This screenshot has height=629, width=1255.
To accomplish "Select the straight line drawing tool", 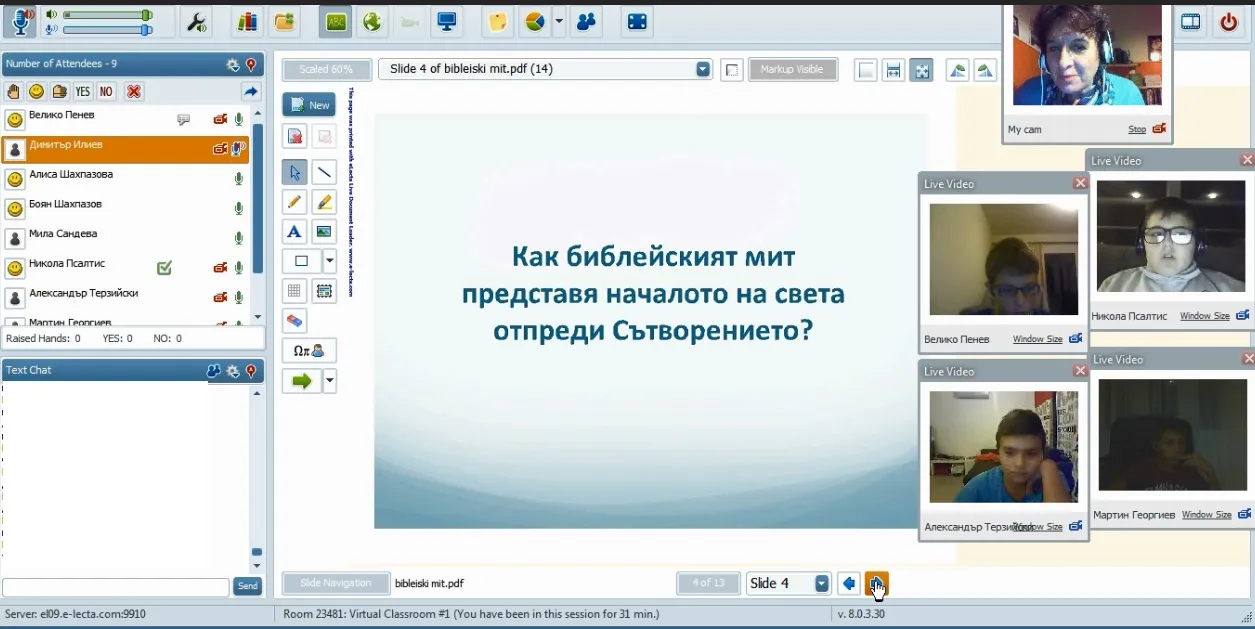I will pyautogui.click(x=324, y=172).
